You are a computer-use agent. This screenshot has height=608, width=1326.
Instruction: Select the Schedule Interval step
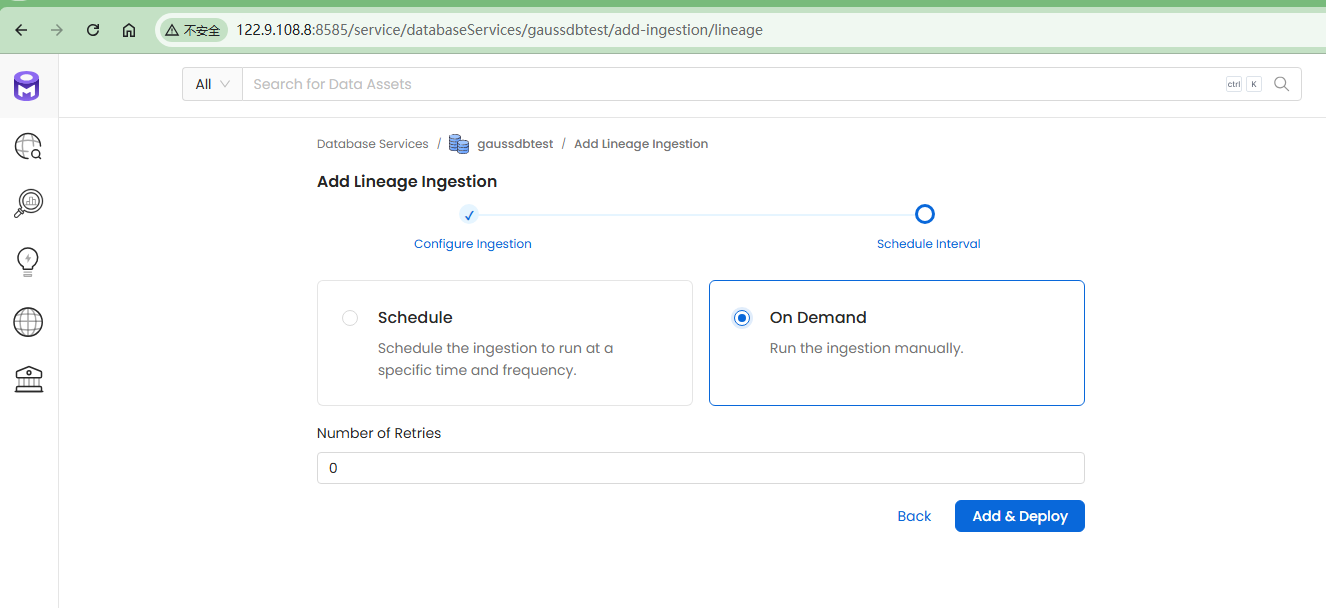pos(928,244)
